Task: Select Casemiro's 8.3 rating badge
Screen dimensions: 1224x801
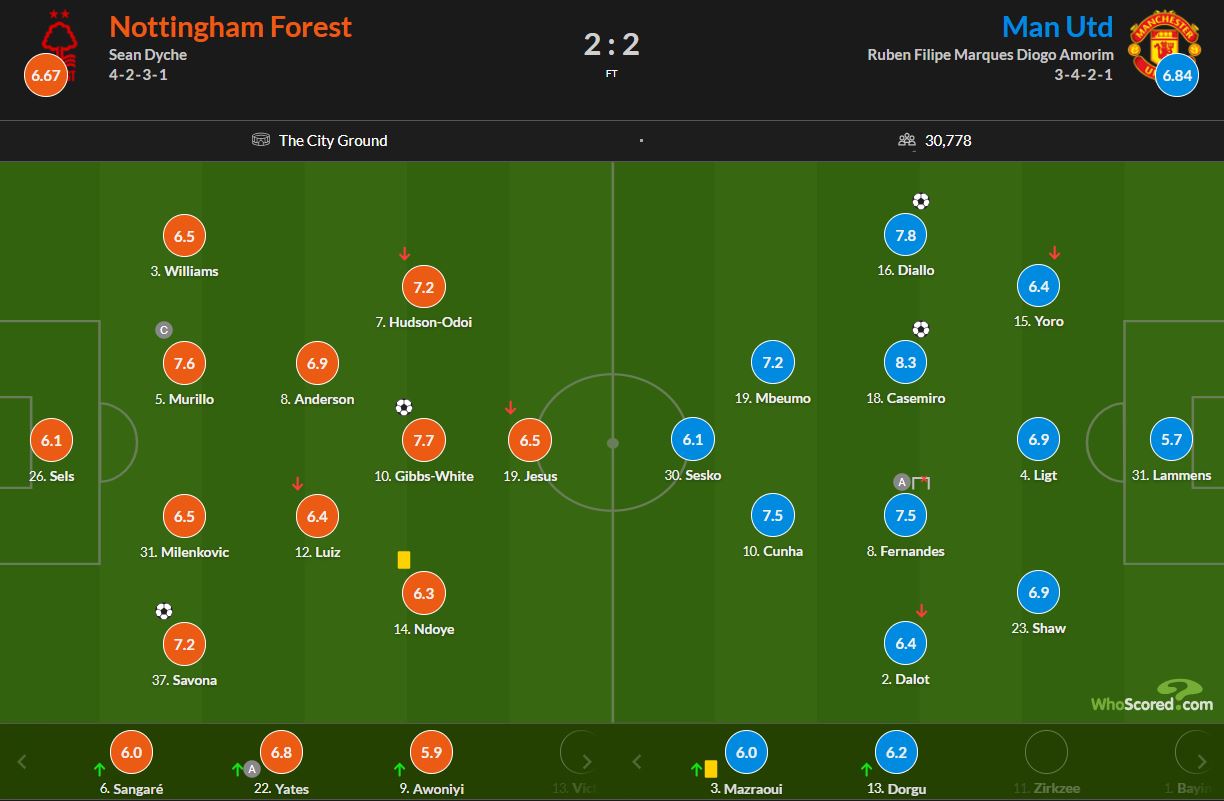Action: pos(906,363)
